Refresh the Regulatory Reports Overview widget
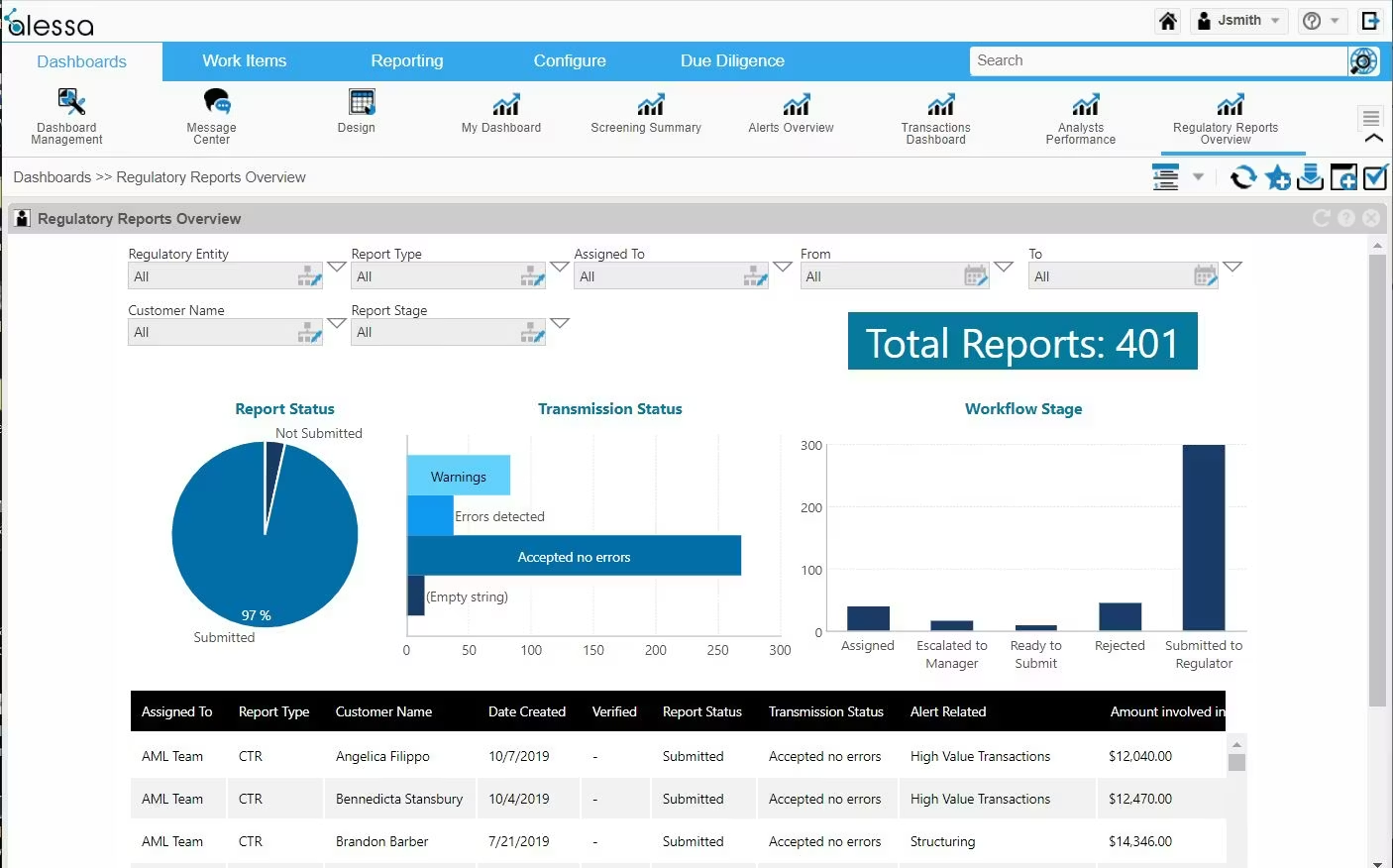The width and height of the screenshot is (1393, 868). [x=1321, y=218]
